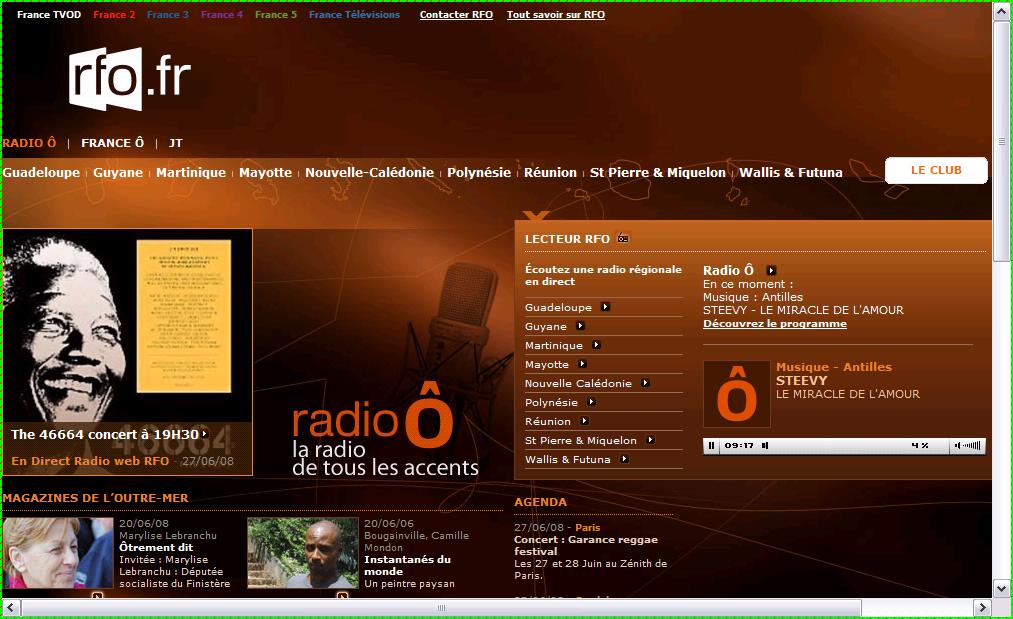Play Guyane radio via its arrow icon
The height and width of the screenshot is (619, 1013).
[580, 326]
